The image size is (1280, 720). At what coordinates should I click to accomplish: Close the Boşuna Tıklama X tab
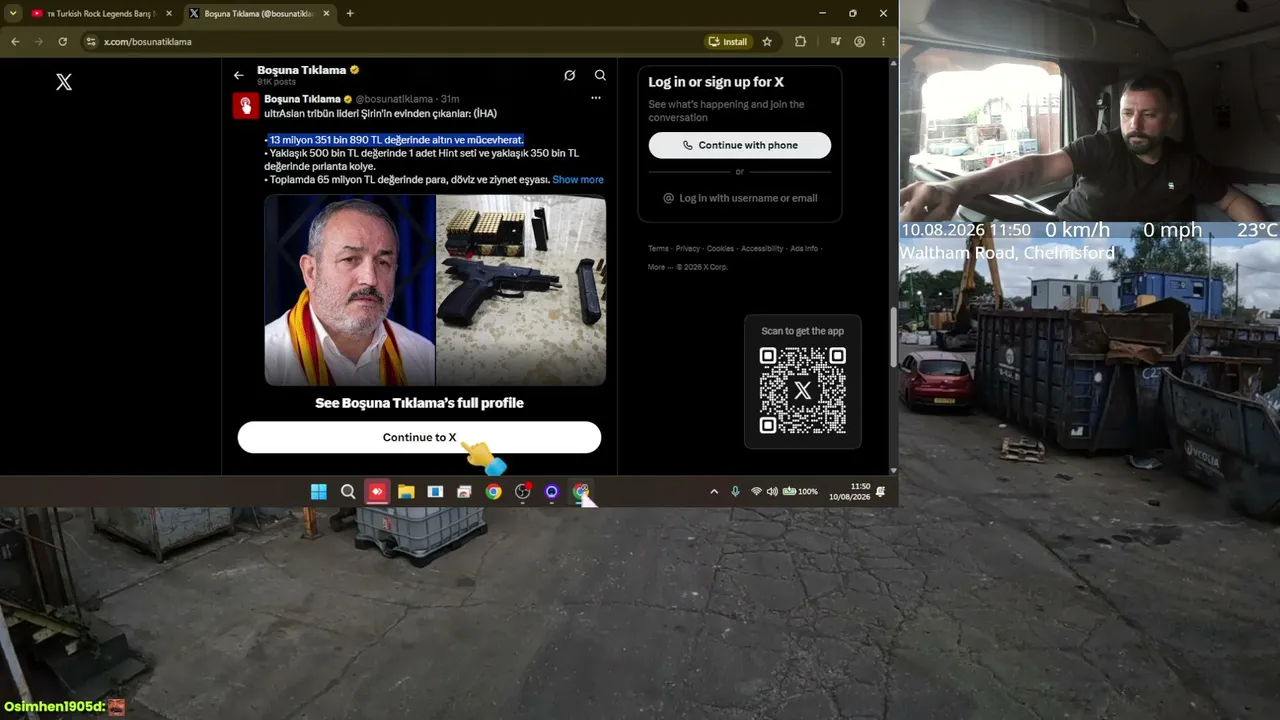pyautogui.click(x=326, y=14)
